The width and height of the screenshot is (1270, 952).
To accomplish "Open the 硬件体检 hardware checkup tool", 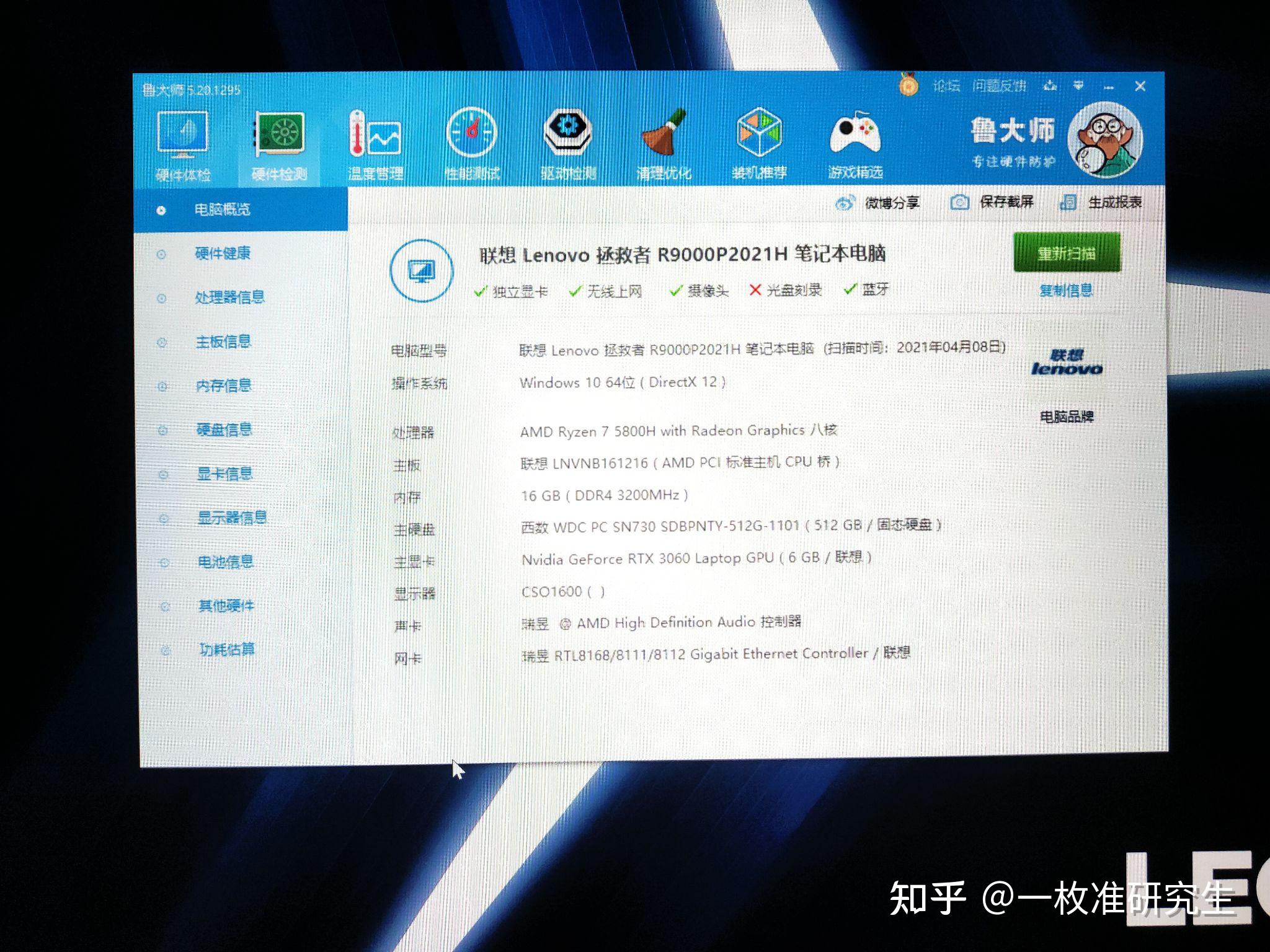I will pos(183,147).
